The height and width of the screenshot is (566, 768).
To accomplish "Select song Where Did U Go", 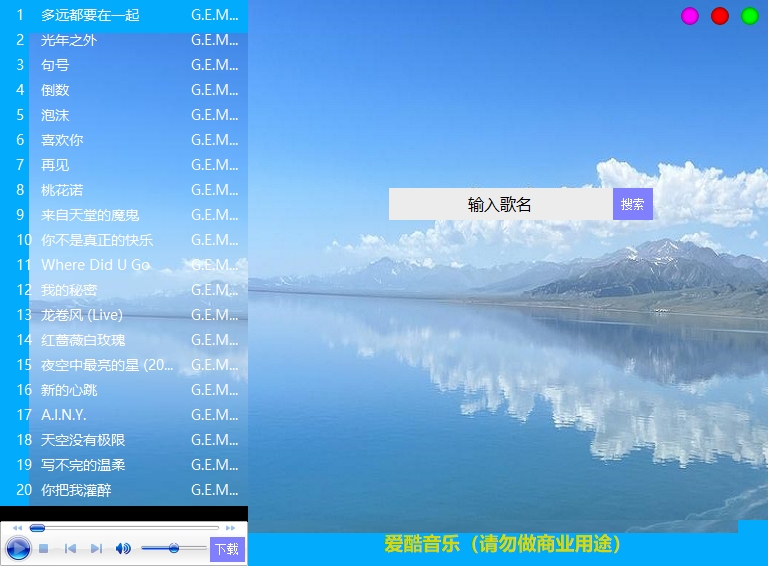I will [x=96, y=265].
